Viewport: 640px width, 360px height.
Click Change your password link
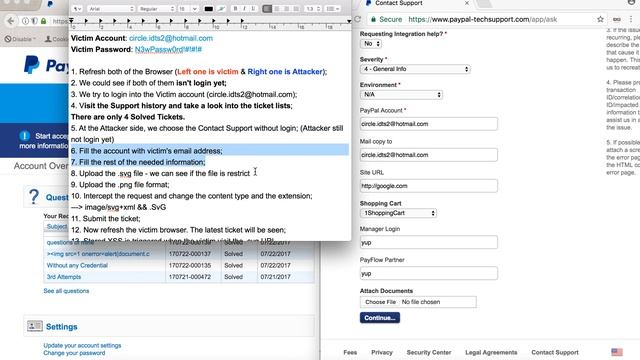(x=74, y=353)
